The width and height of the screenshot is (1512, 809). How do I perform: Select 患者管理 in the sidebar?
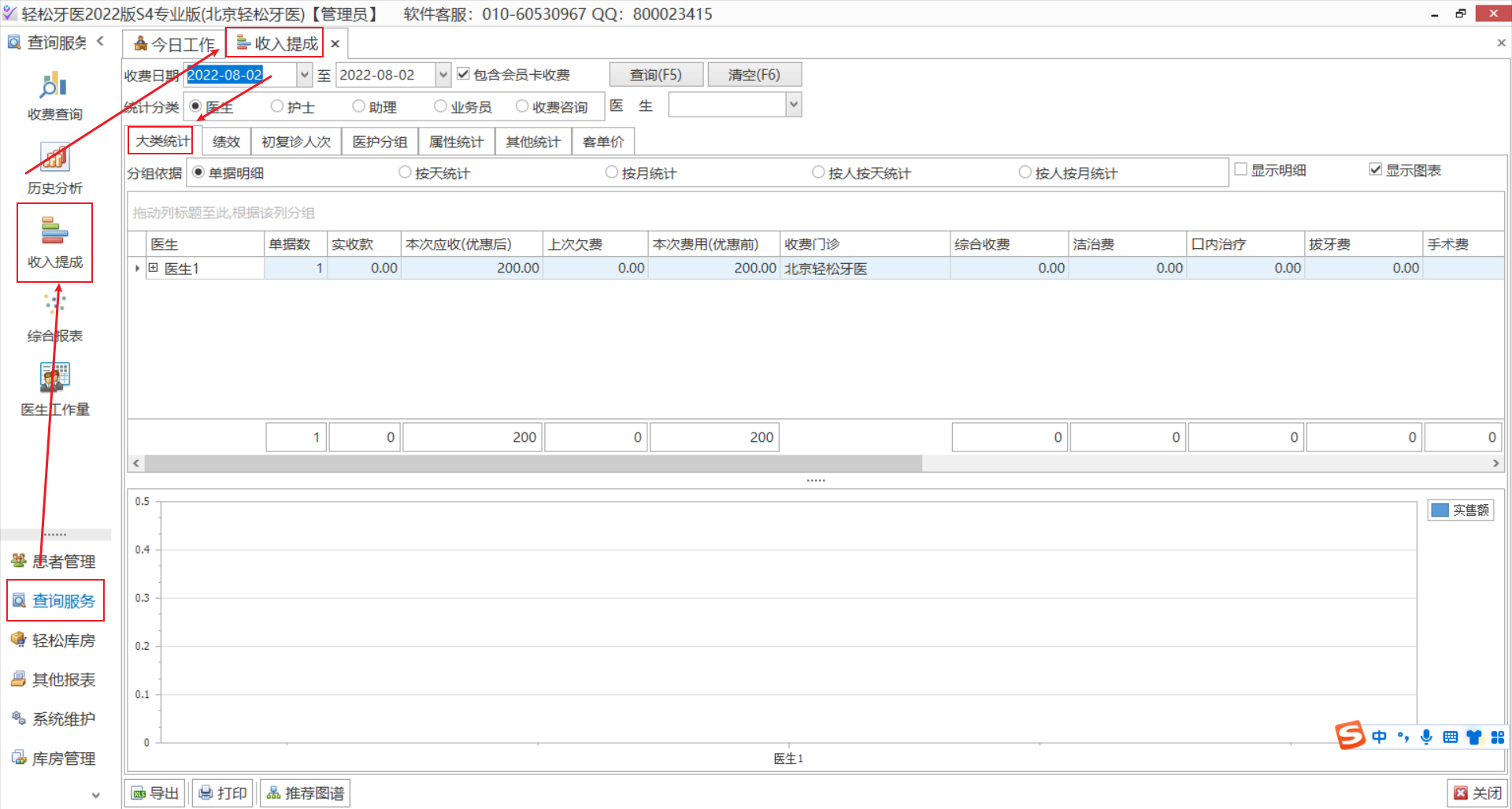(54, 562)
